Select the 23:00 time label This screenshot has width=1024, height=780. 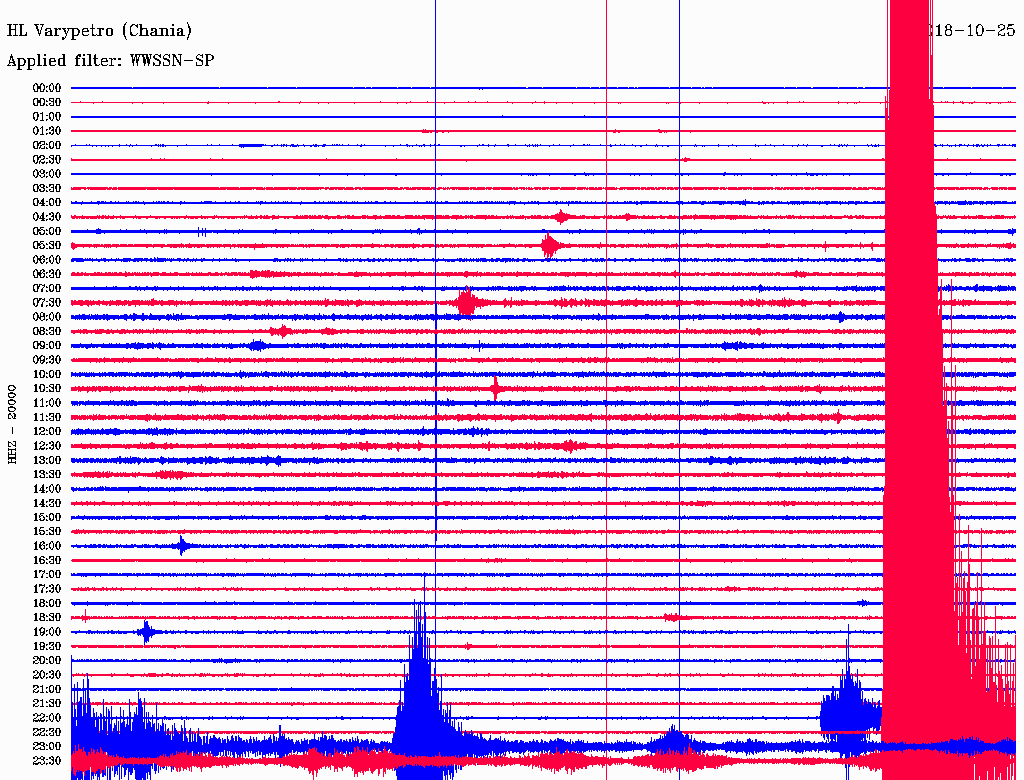47,746
